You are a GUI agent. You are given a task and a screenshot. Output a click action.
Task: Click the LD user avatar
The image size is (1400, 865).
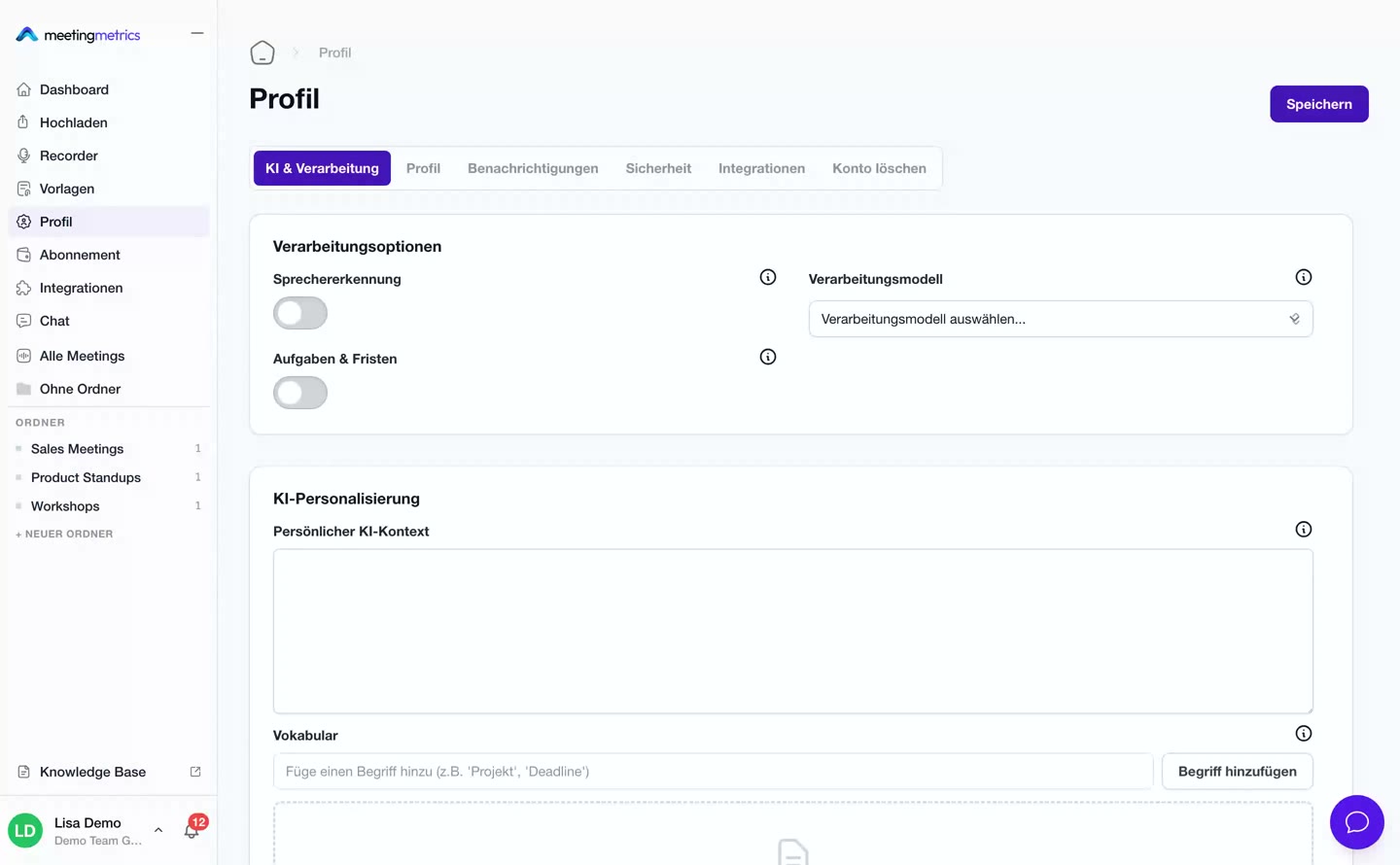coord(25,831)
